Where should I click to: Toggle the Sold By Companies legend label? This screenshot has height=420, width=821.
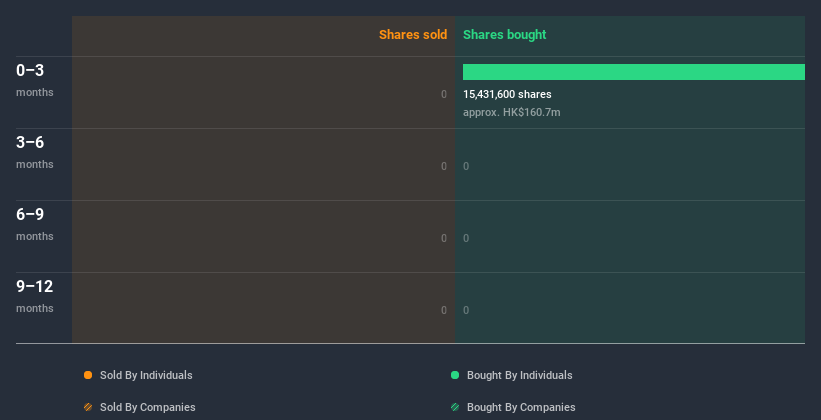147,407
